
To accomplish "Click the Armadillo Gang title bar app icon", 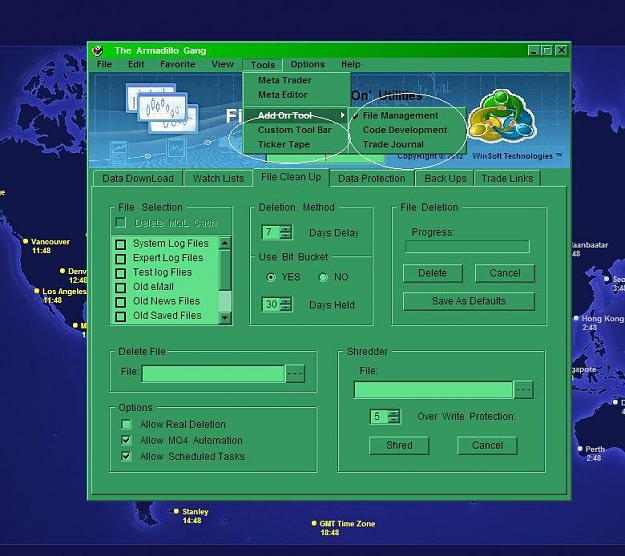I will [x=97, y=51].
